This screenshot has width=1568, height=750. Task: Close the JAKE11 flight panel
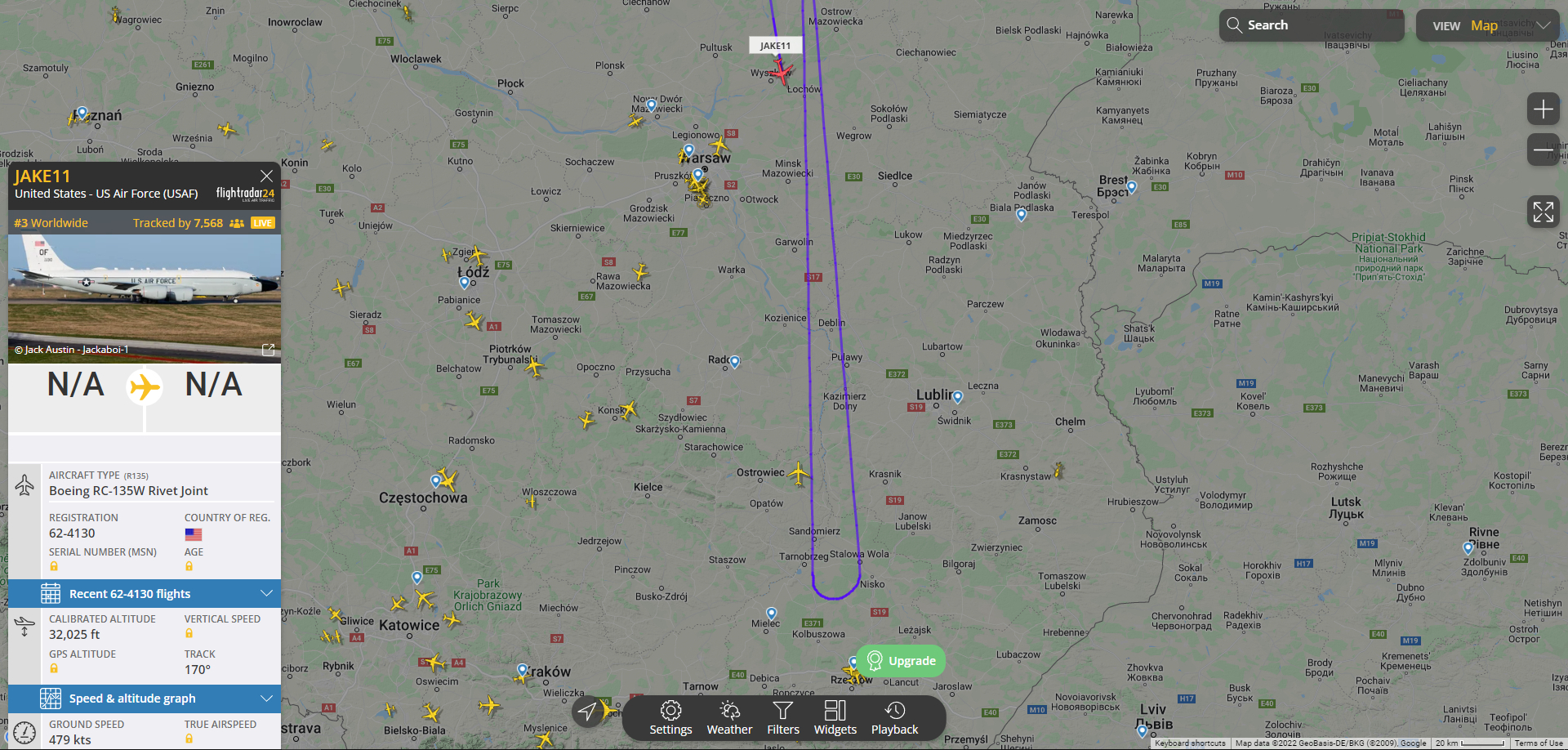[266, 176]
